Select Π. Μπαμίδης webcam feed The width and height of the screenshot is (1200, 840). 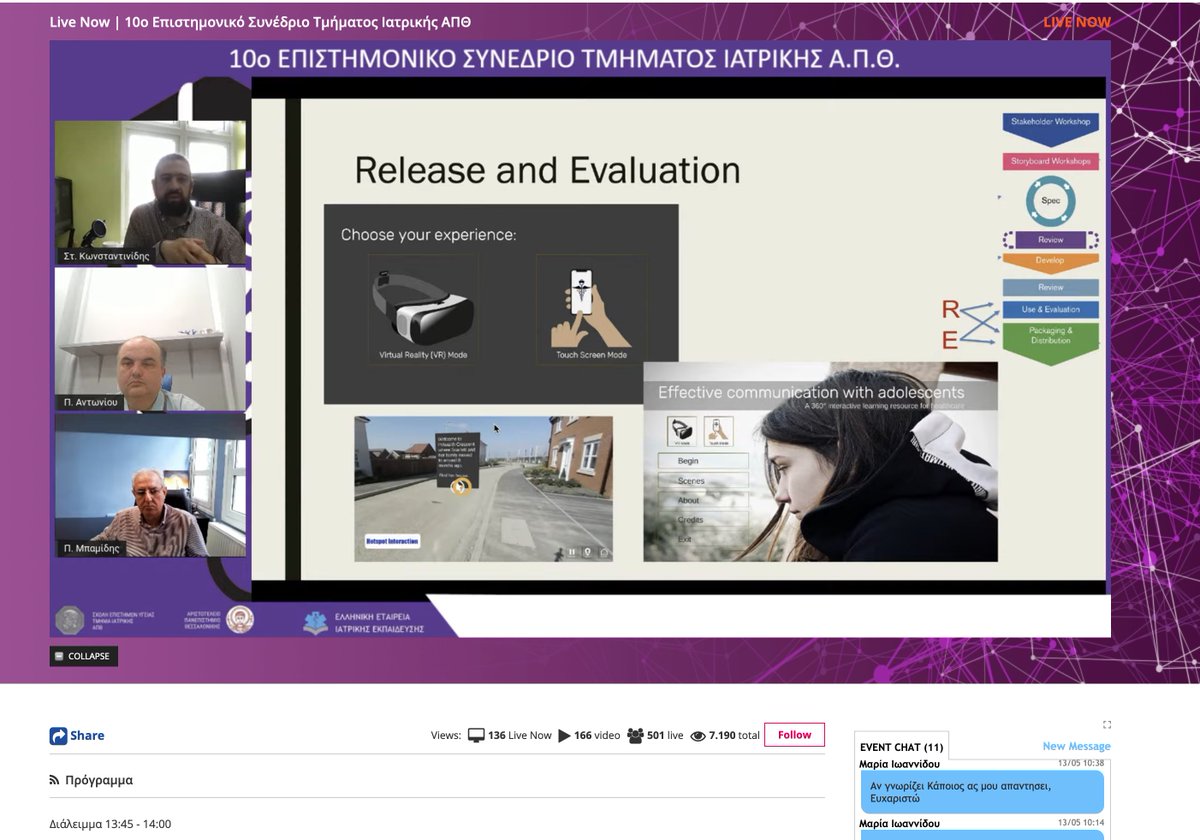[x=150, y=485]
